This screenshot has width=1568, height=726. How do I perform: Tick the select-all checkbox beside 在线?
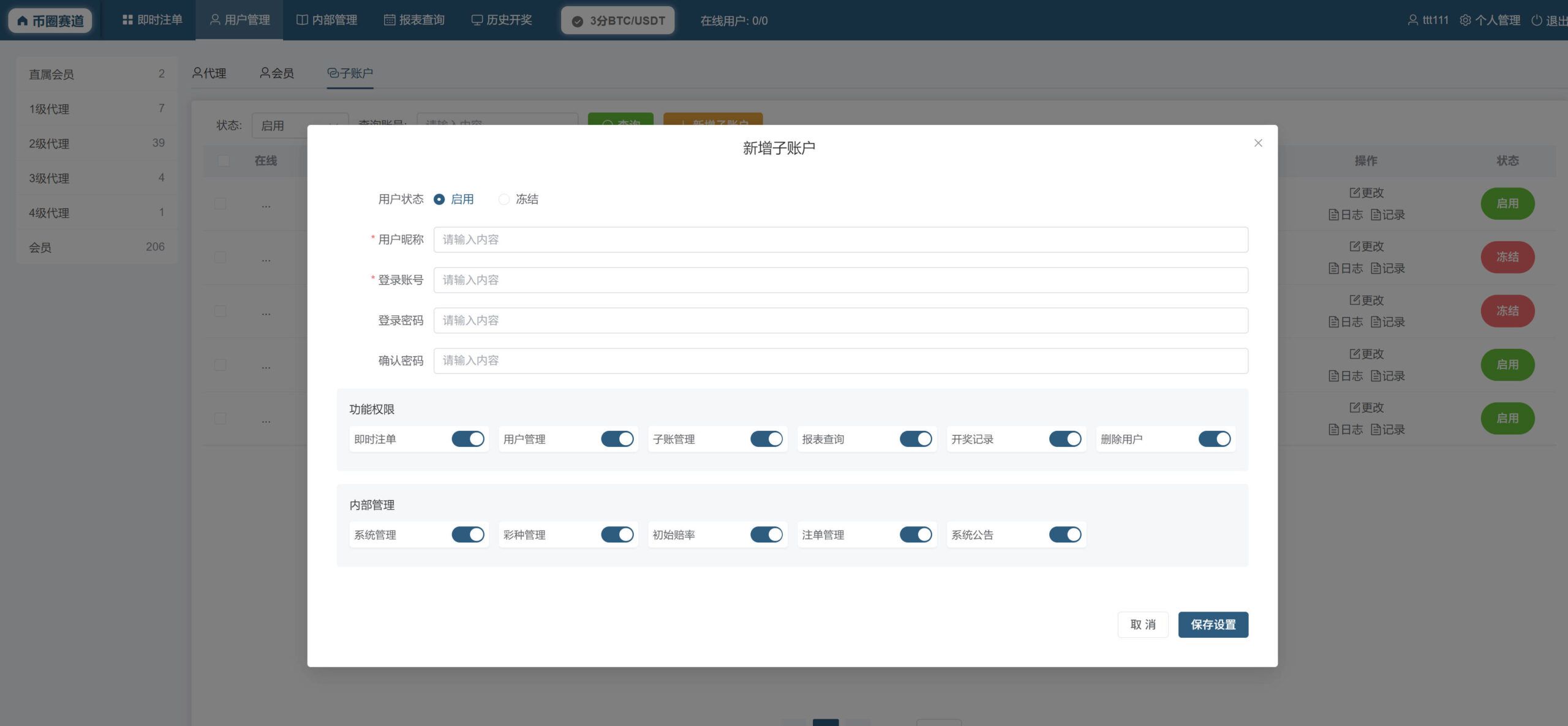[224, 161]
